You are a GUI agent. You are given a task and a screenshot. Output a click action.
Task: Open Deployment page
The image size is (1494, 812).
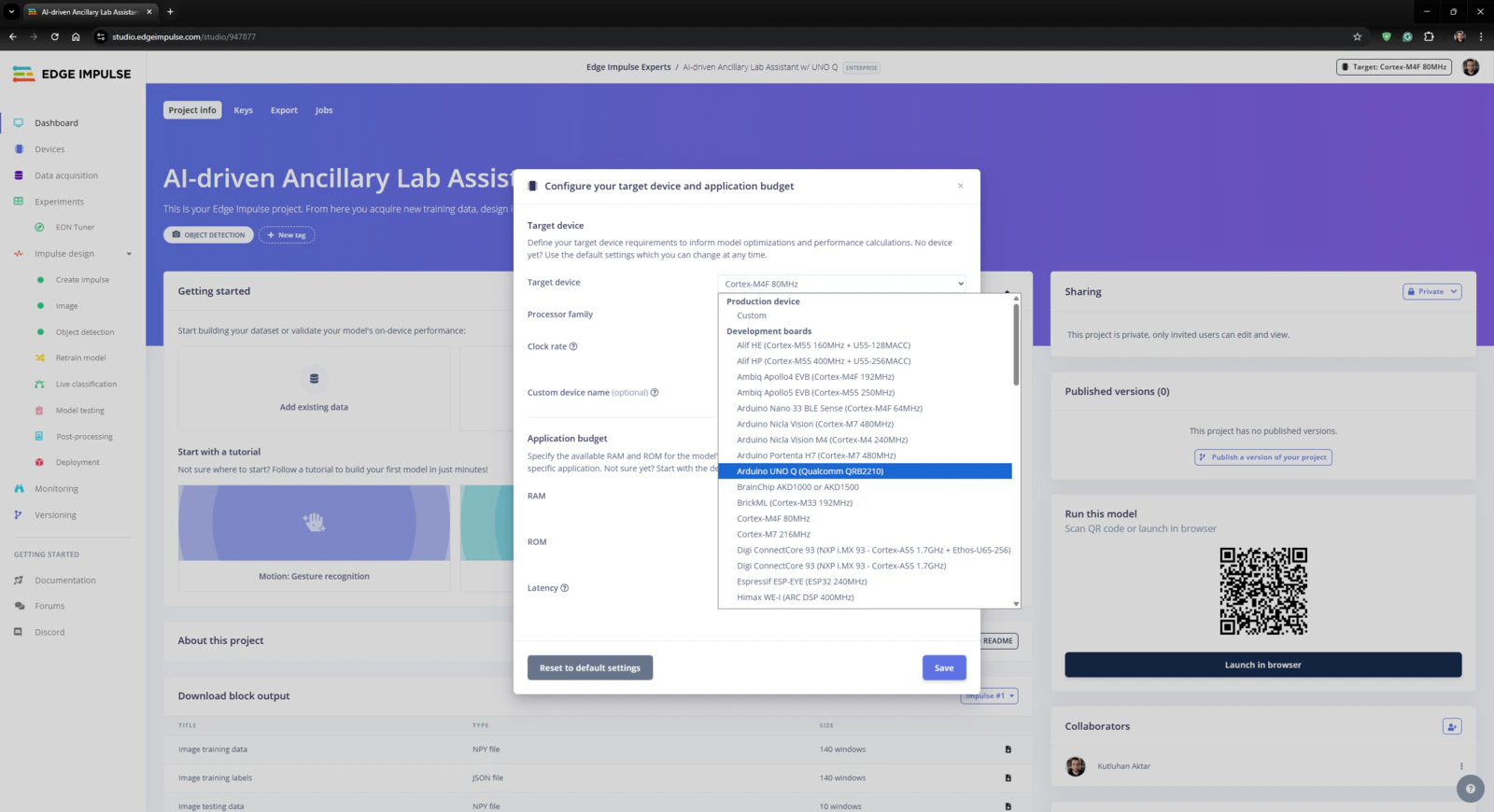[78, 462]
